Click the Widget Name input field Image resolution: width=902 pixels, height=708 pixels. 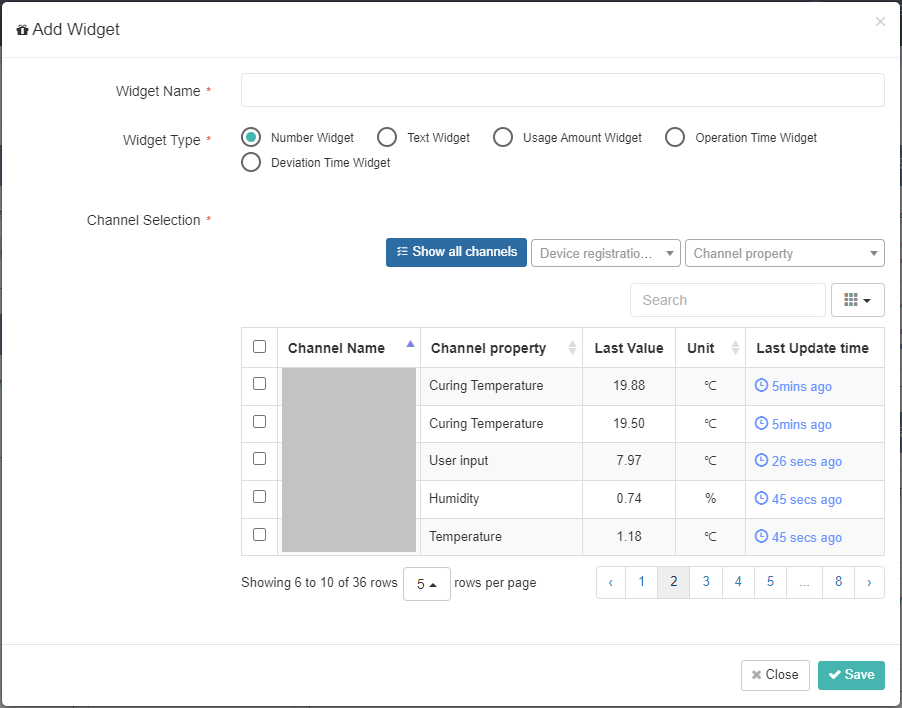tap(562, 90)
